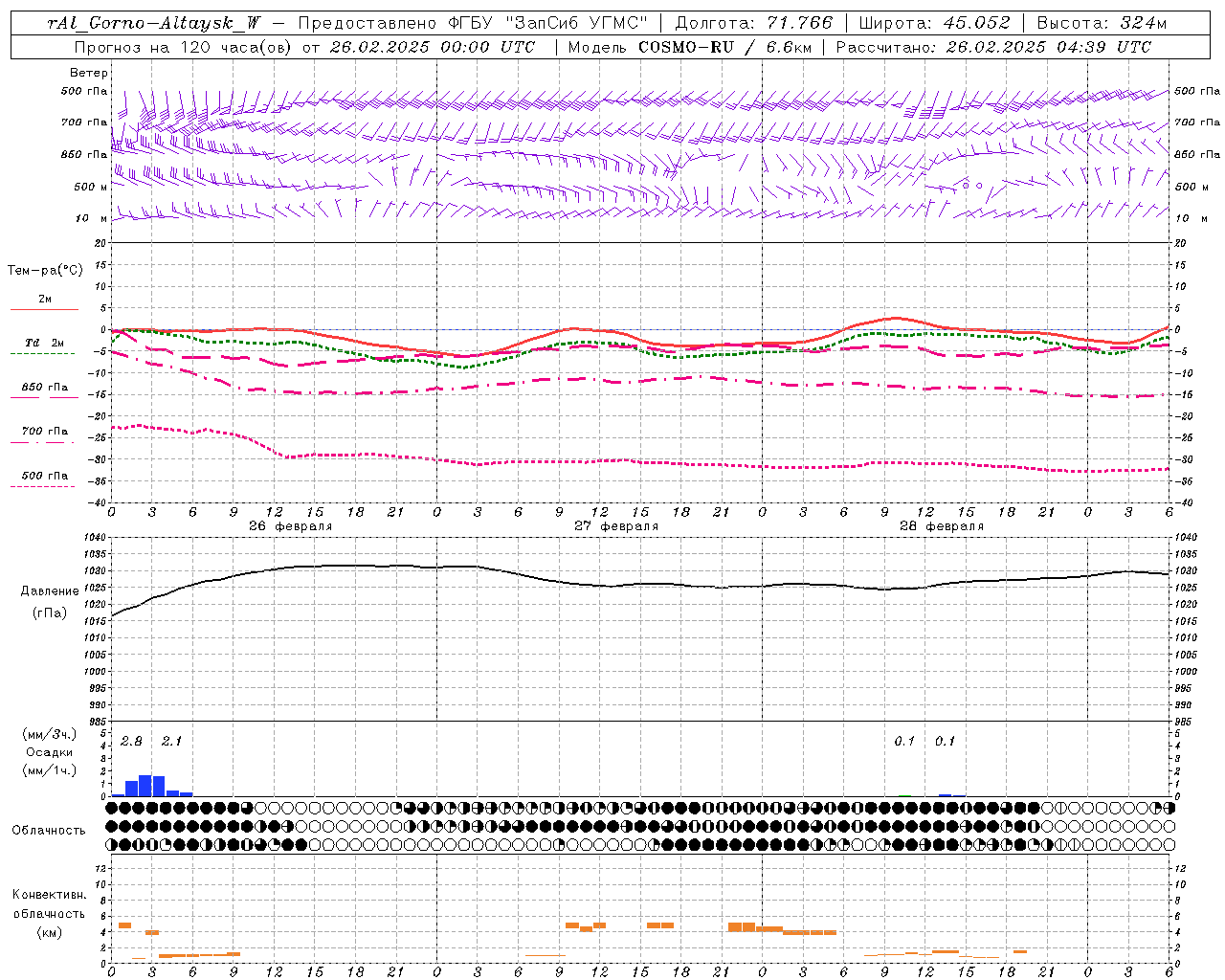Select the (мм/3ч.) precipitation unit label
1225x980 pixels.
(x=49, y=734)
